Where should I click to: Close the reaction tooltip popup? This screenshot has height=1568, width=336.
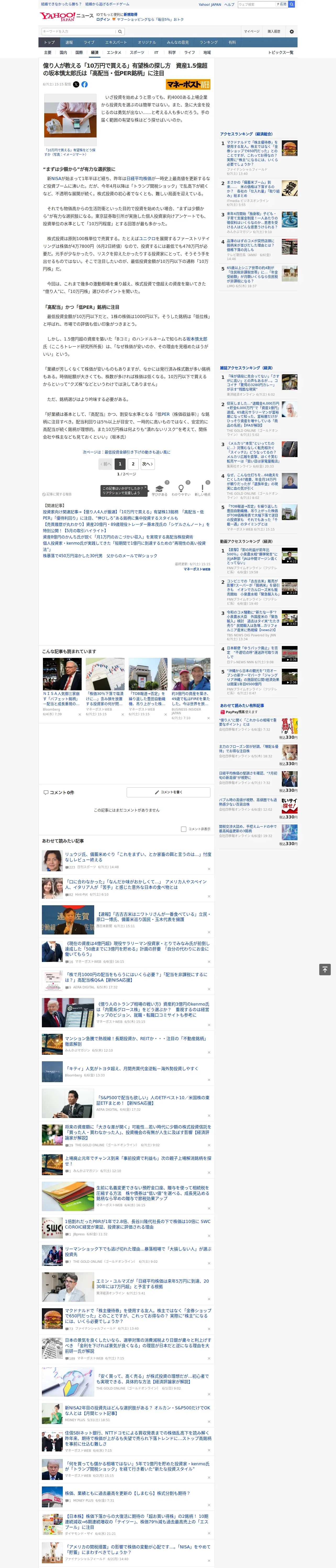coord(146,488)
